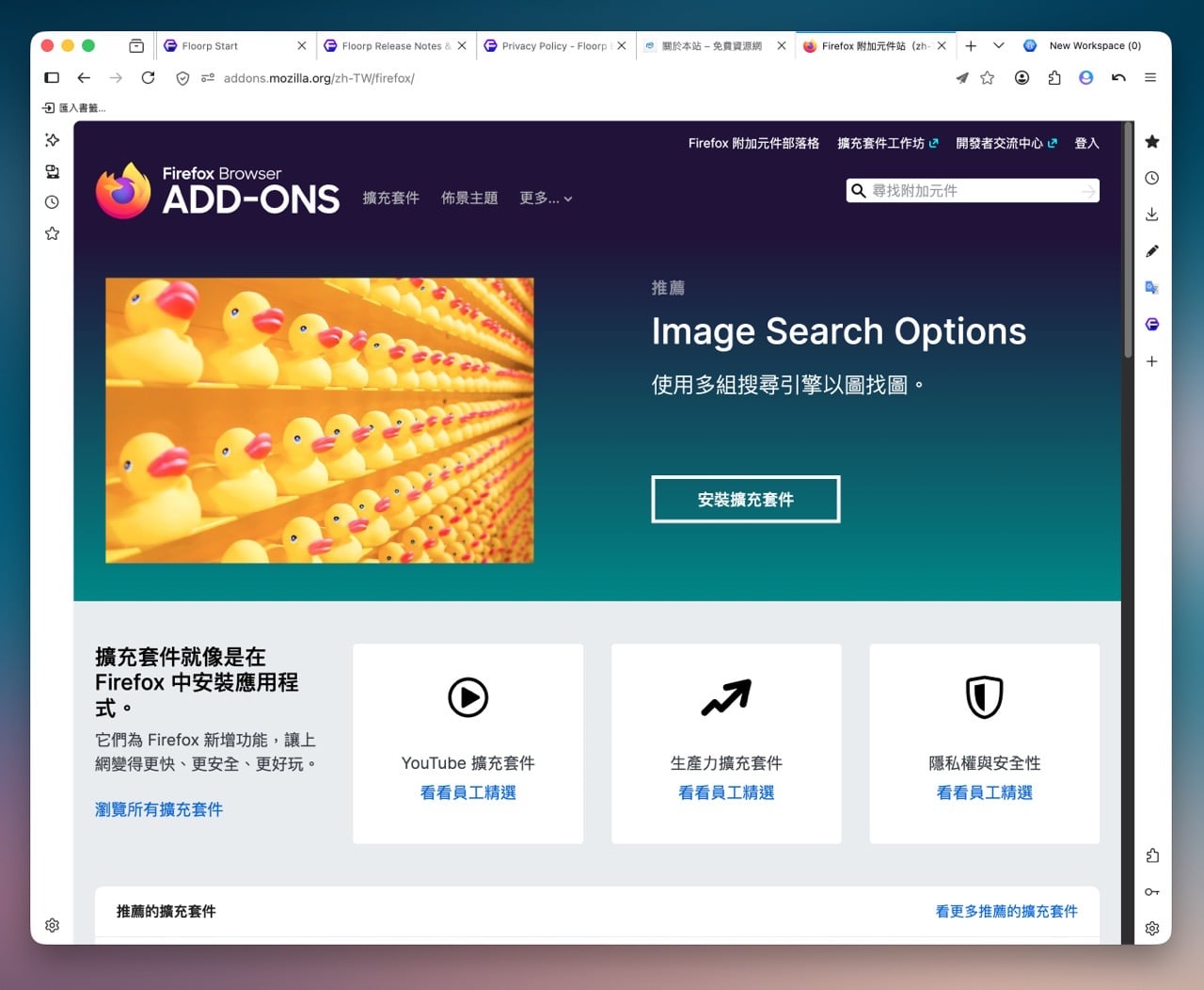
Task: Open downloads icon in right sidebar
Action: click(1152, 215)
